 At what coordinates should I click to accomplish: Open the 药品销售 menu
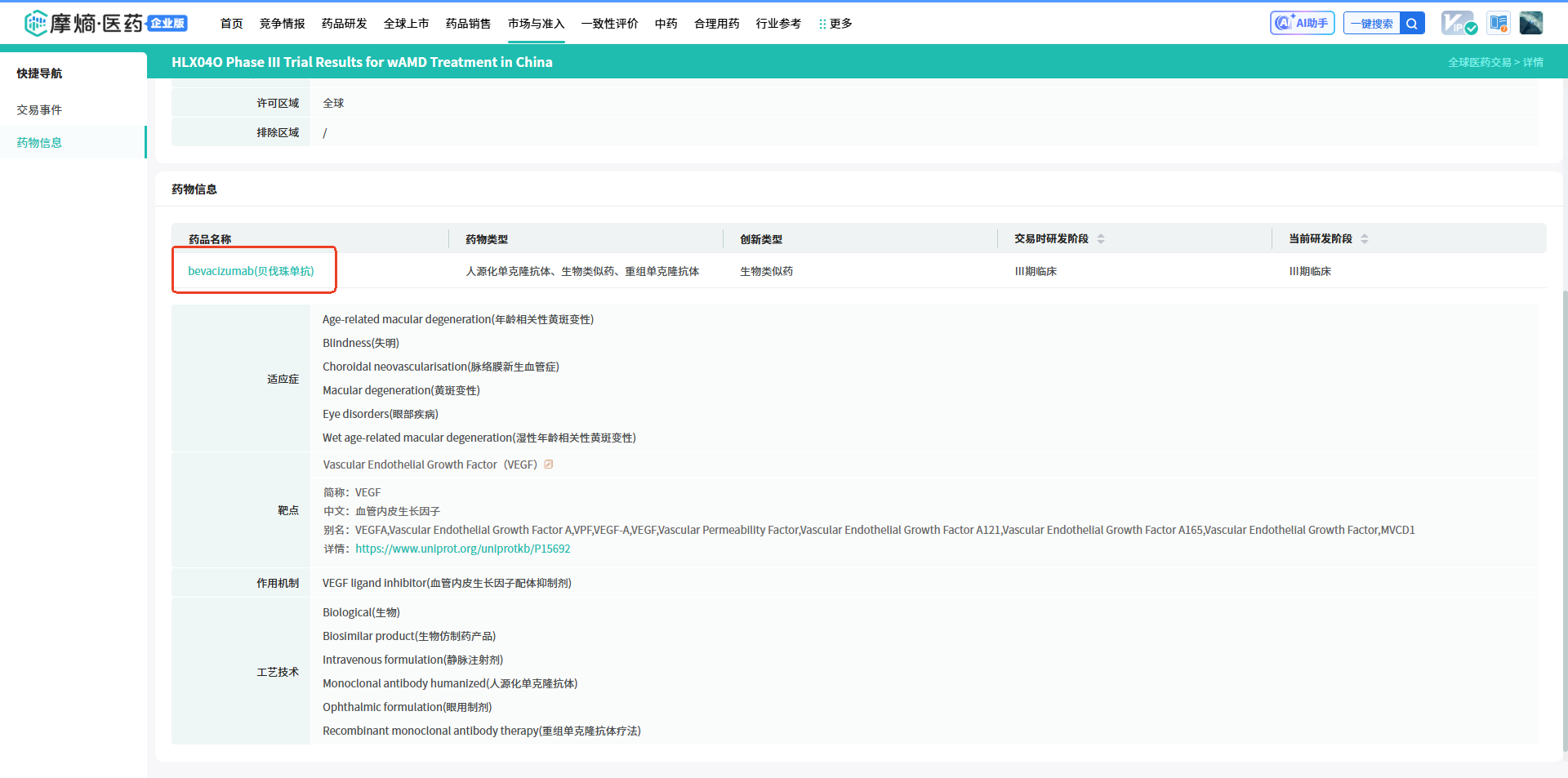(x=468, y=24)
